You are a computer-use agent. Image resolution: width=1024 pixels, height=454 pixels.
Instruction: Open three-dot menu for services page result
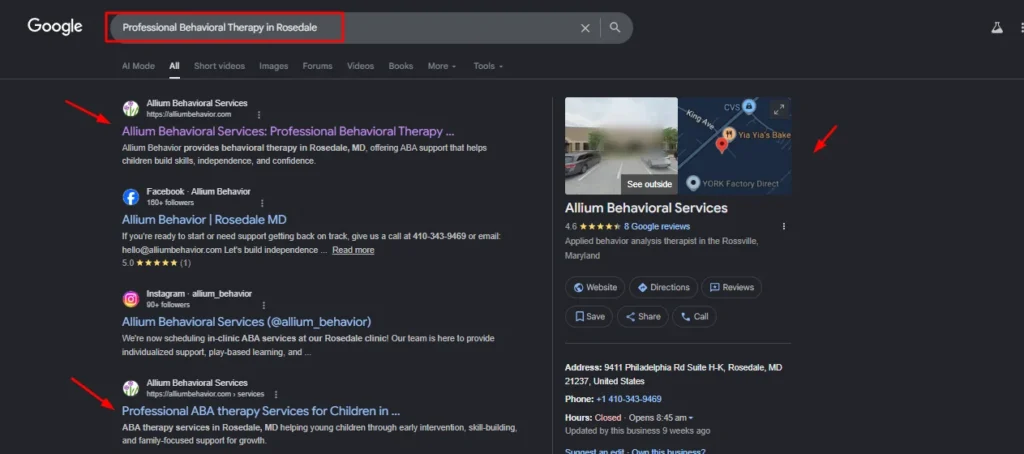pyautogui.click(x=276, y=395)
